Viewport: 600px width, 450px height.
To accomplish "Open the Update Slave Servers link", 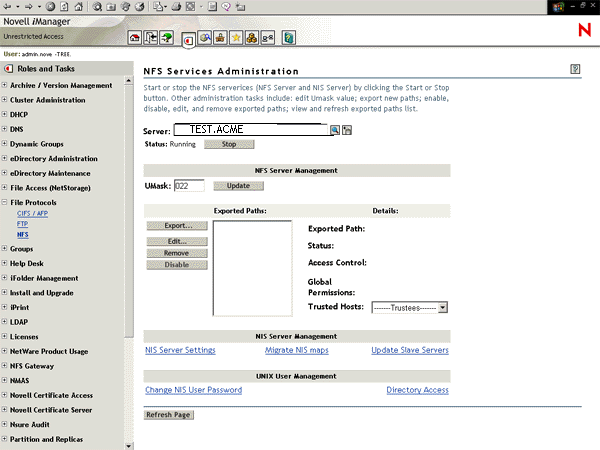I will tap(410, 350).
